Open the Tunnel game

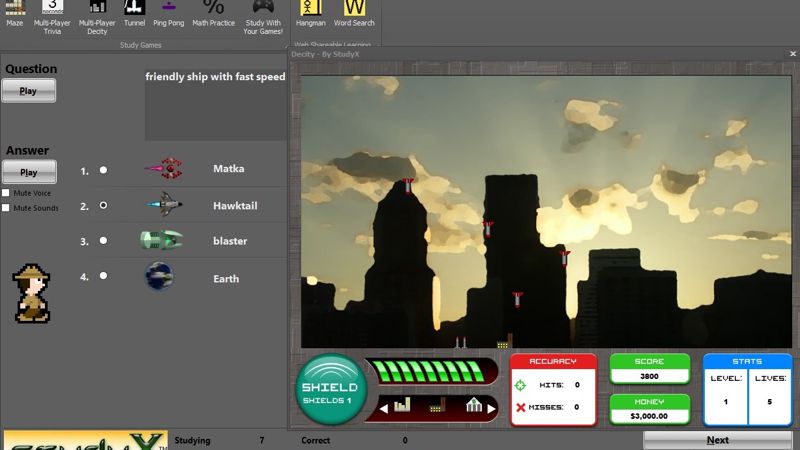tap(134, 14)
